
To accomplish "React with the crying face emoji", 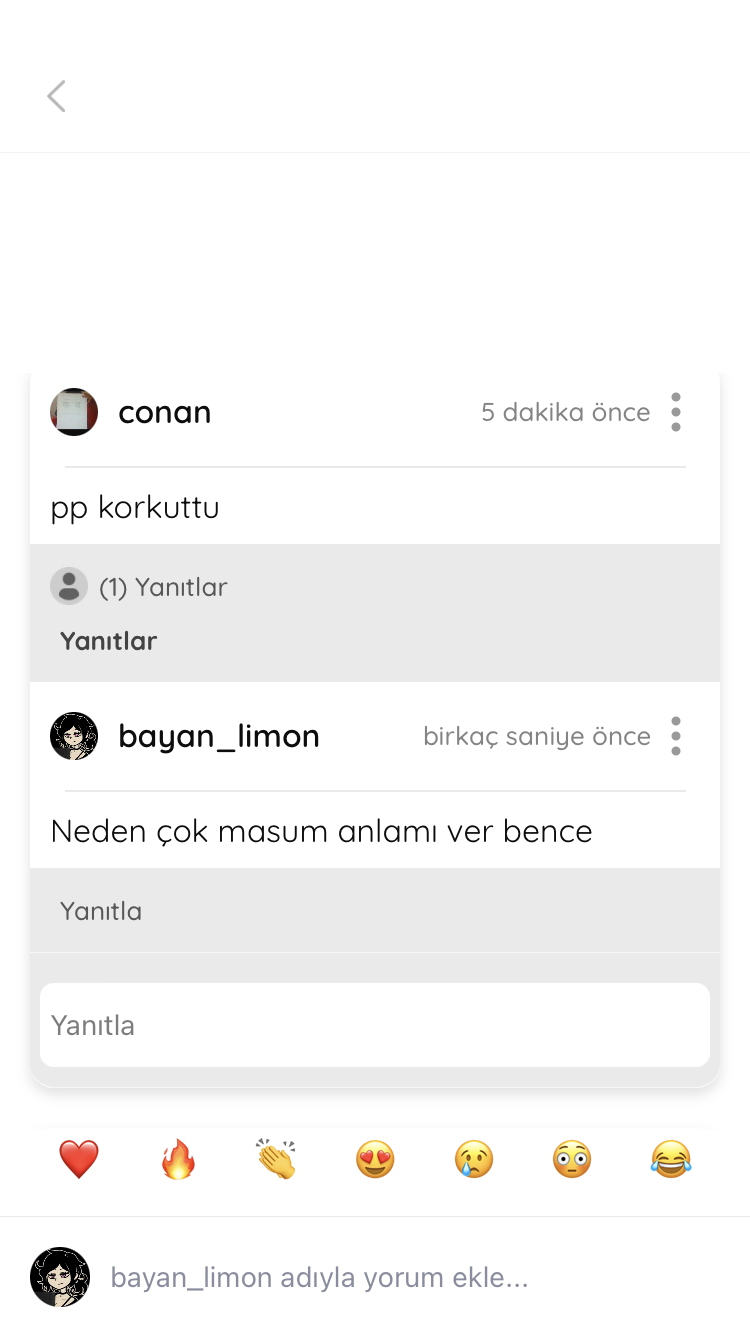I will click(x=474, y=1160).
